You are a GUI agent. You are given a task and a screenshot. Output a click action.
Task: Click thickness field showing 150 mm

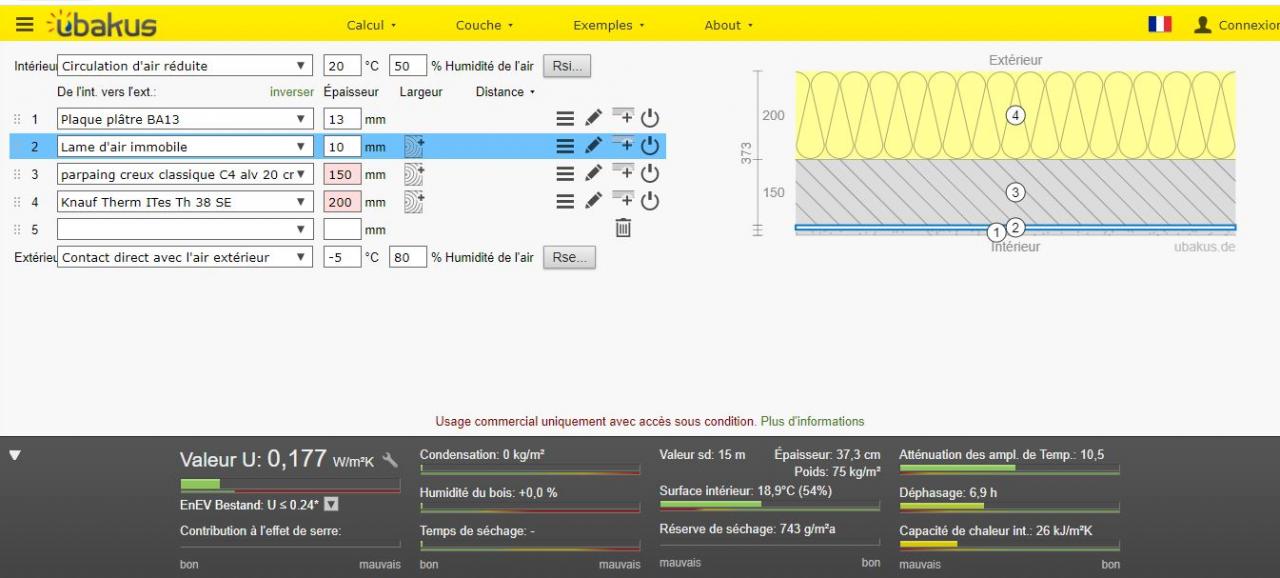click(341, 174)
